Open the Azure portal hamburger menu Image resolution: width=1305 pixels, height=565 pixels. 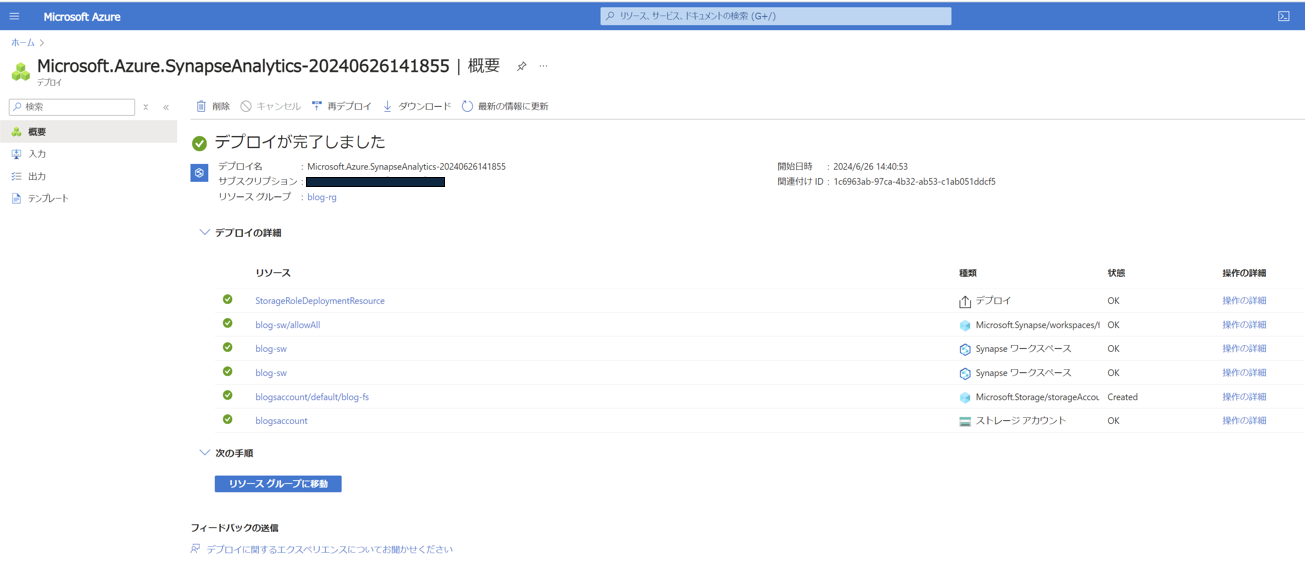(14, 16)
